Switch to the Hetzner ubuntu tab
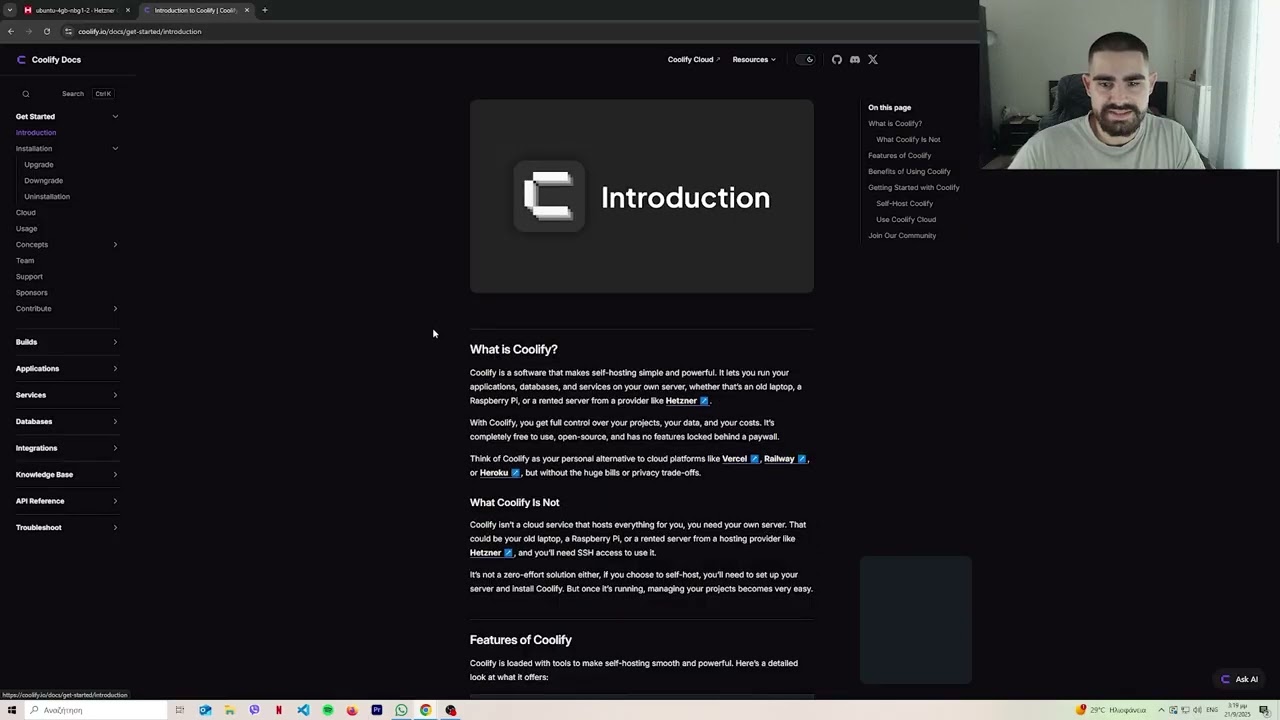The image size is (1280, 720). point(76,10)
